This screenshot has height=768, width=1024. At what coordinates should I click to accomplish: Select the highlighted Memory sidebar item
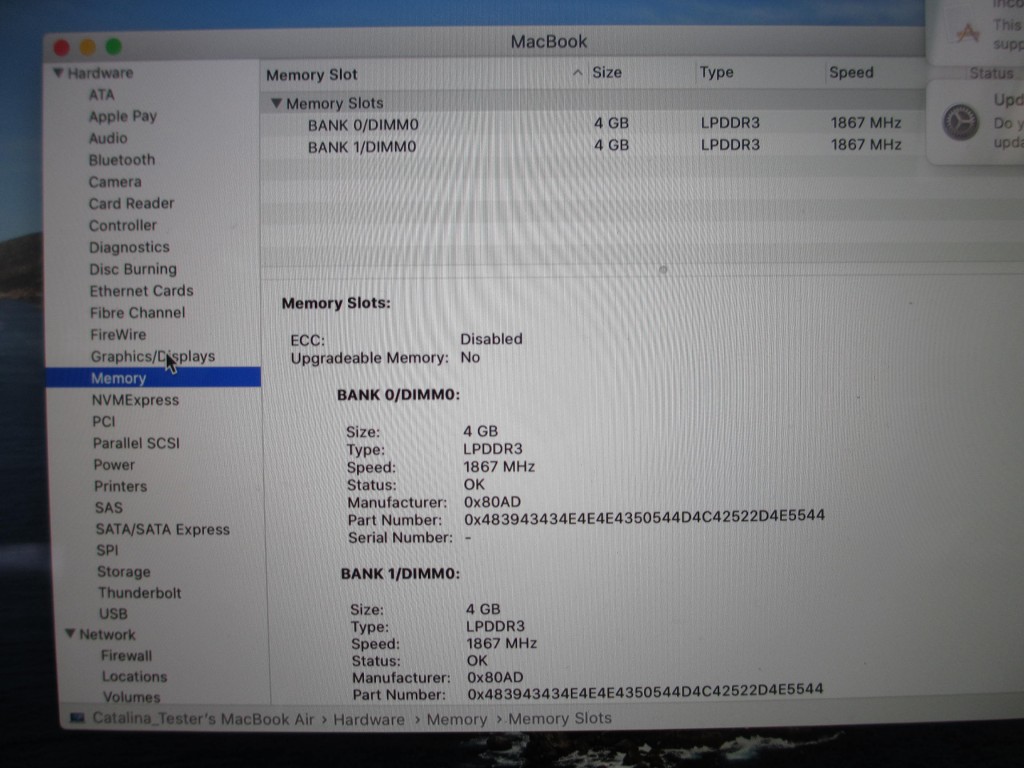(x=153, y=377)
